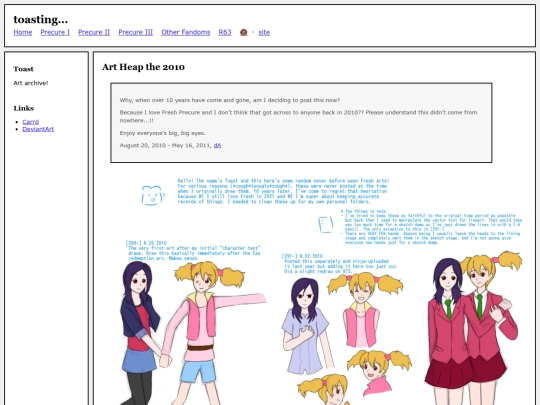Click the Links sidebar heading

pos(24,108)
